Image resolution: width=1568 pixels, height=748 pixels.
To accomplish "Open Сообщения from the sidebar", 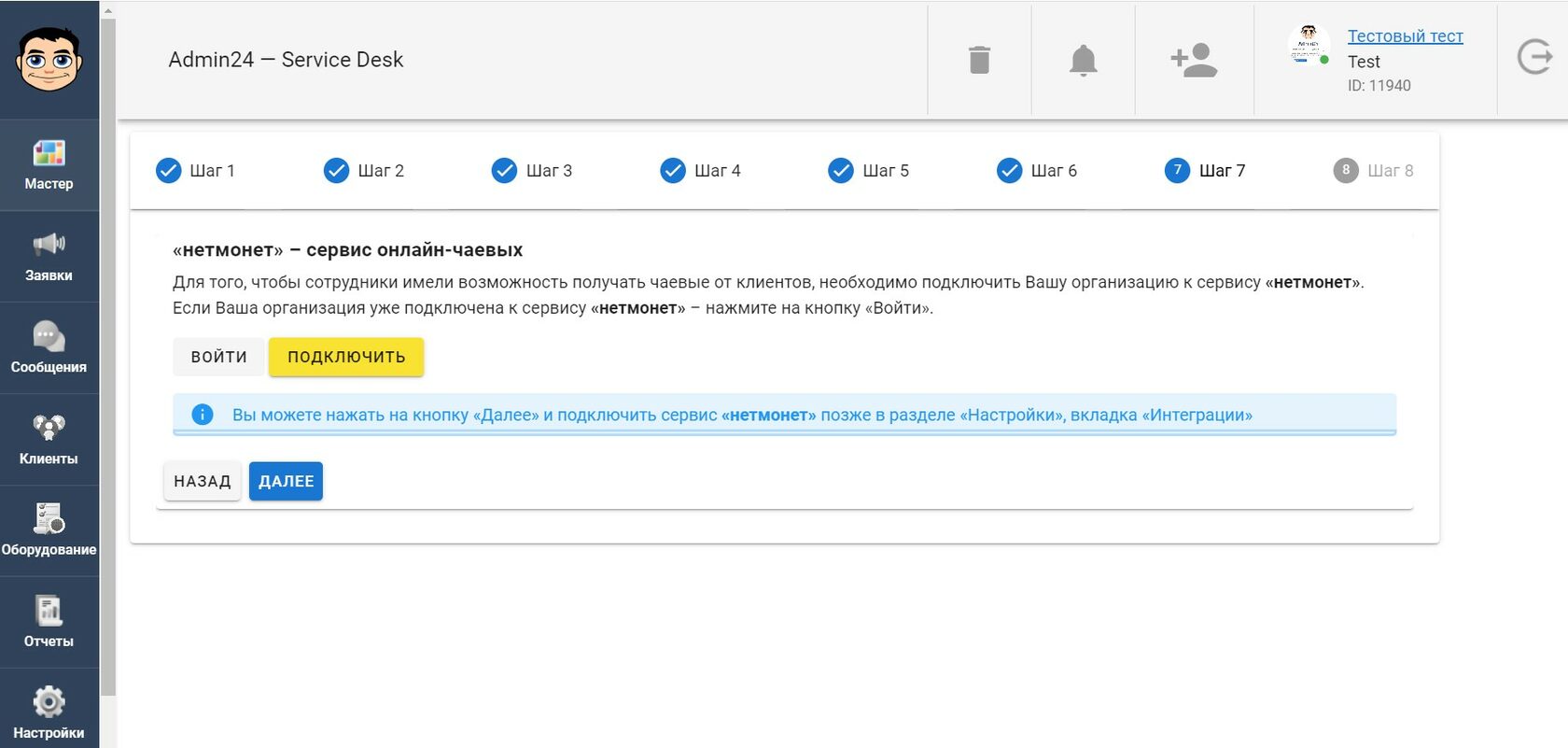I will point(49,348).
